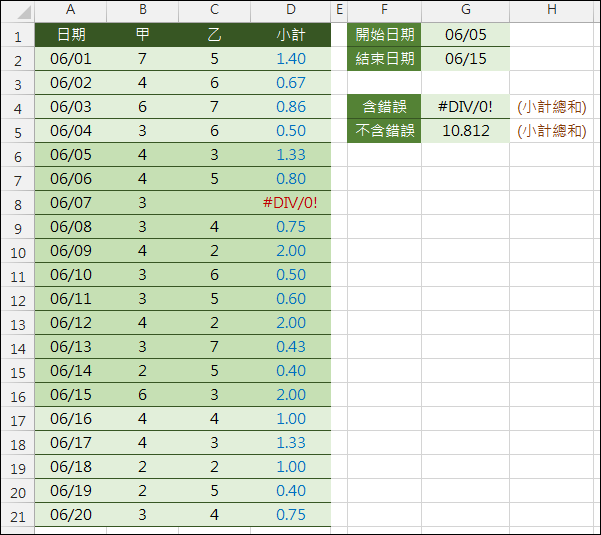This screenshot has width=601, height=535.
Task: Select subtotal 0.43 cell
Action: 291,347
